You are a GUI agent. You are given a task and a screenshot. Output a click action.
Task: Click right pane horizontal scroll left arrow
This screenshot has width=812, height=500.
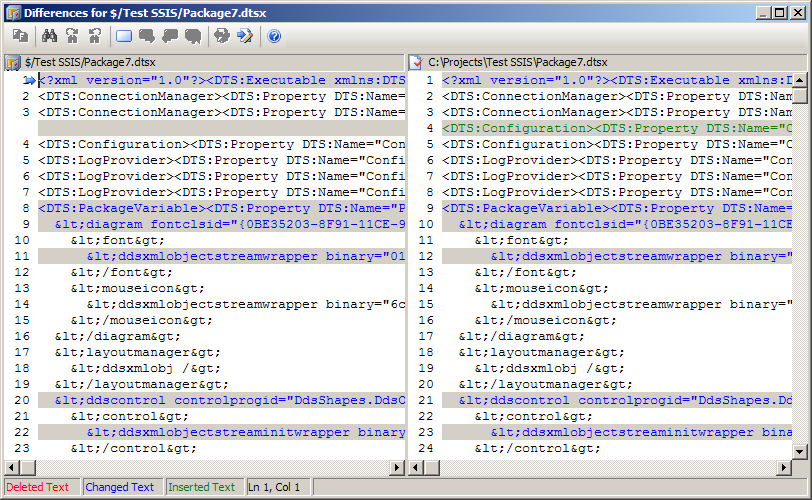click(x=415, y=468)
